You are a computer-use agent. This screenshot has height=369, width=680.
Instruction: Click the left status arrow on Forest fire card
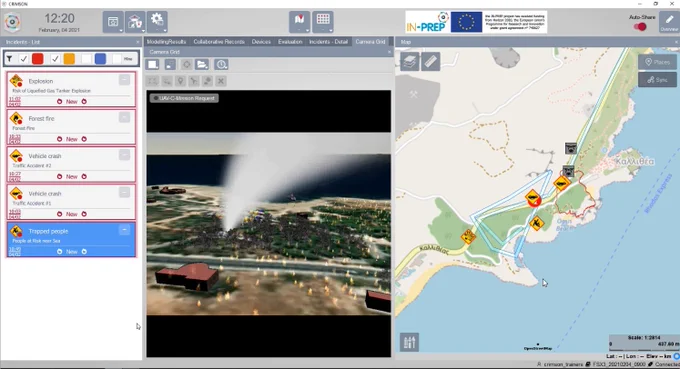coord(59,139)
